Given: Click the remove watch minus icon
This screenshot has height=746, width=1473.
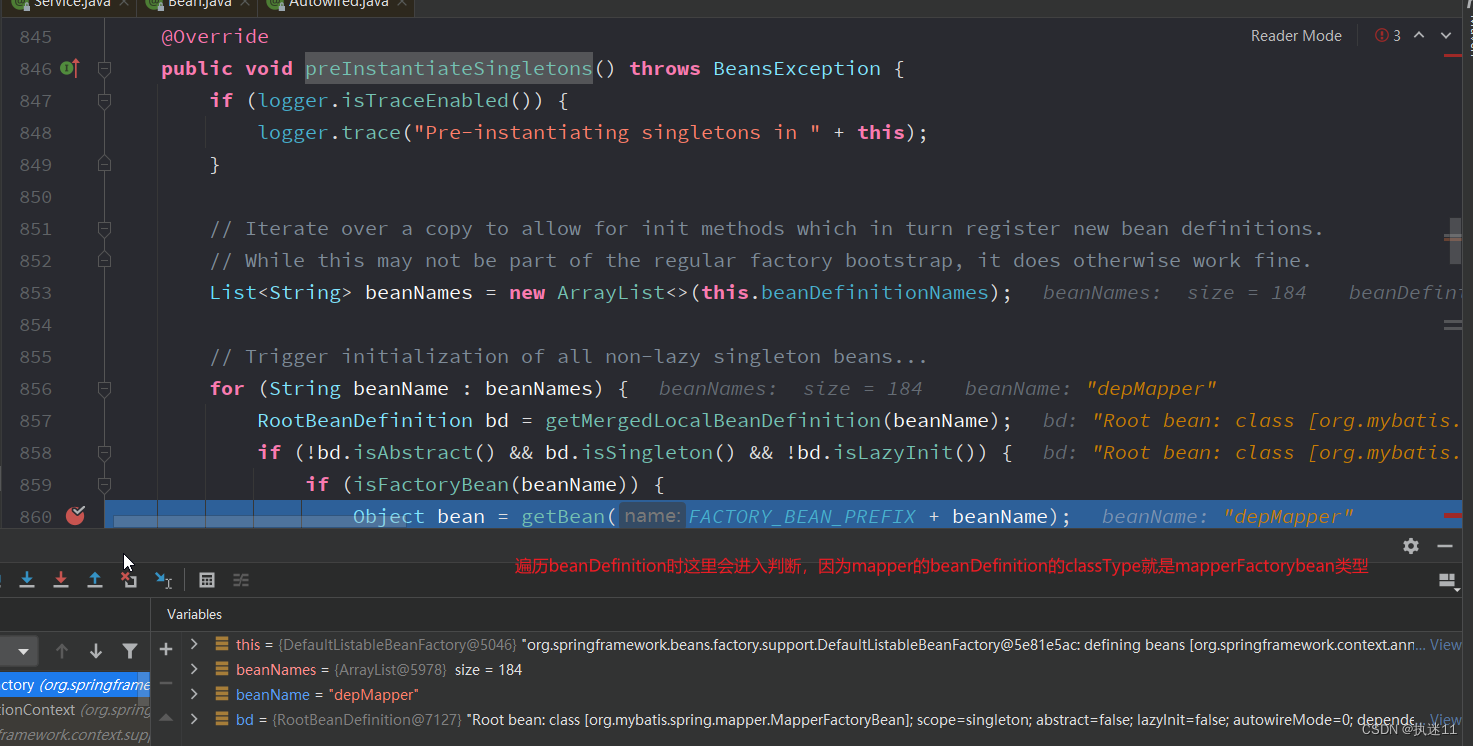Looking at the screenshot, I should [166, 684].
